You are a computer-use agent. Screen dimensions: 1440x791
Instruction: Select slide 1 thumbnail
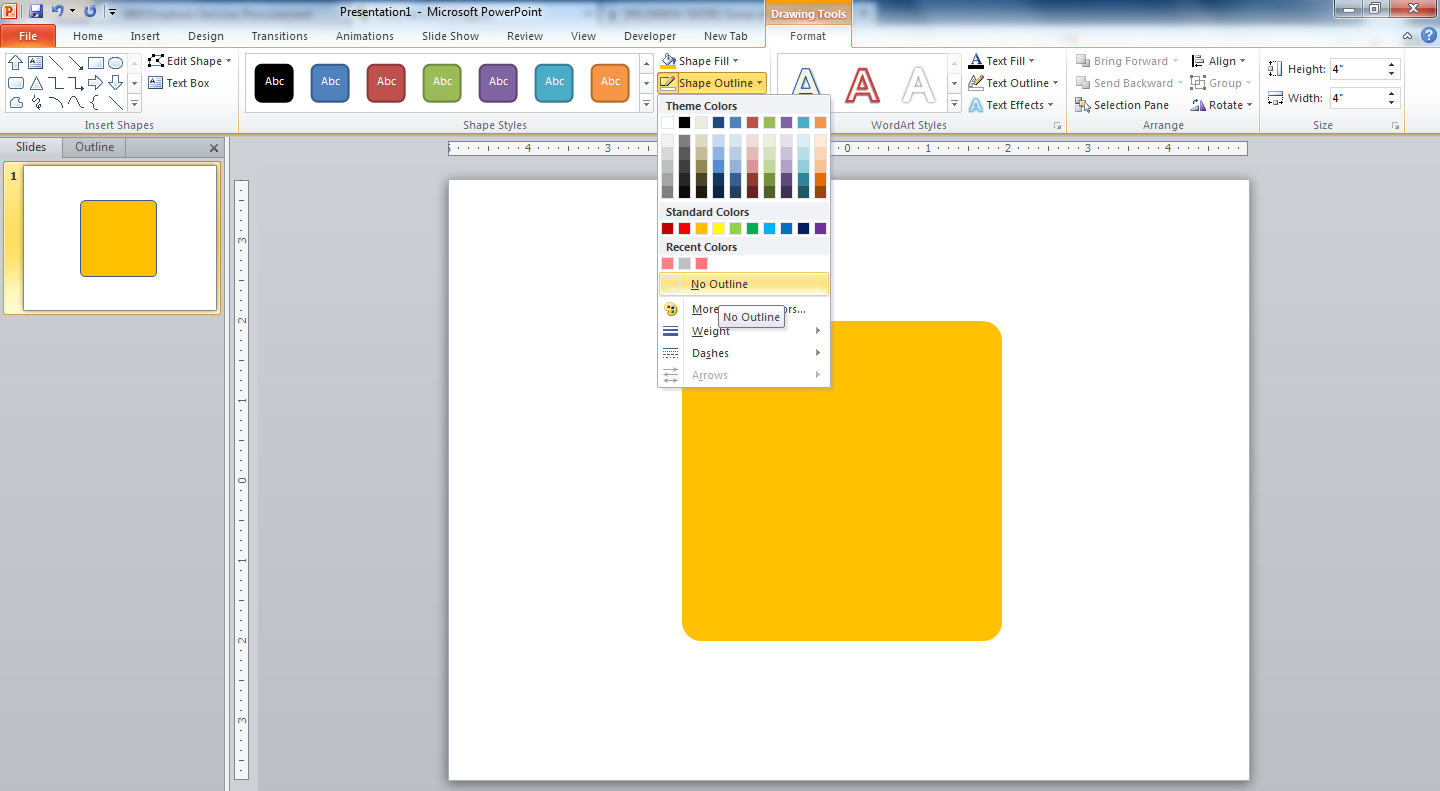(120, 238)
